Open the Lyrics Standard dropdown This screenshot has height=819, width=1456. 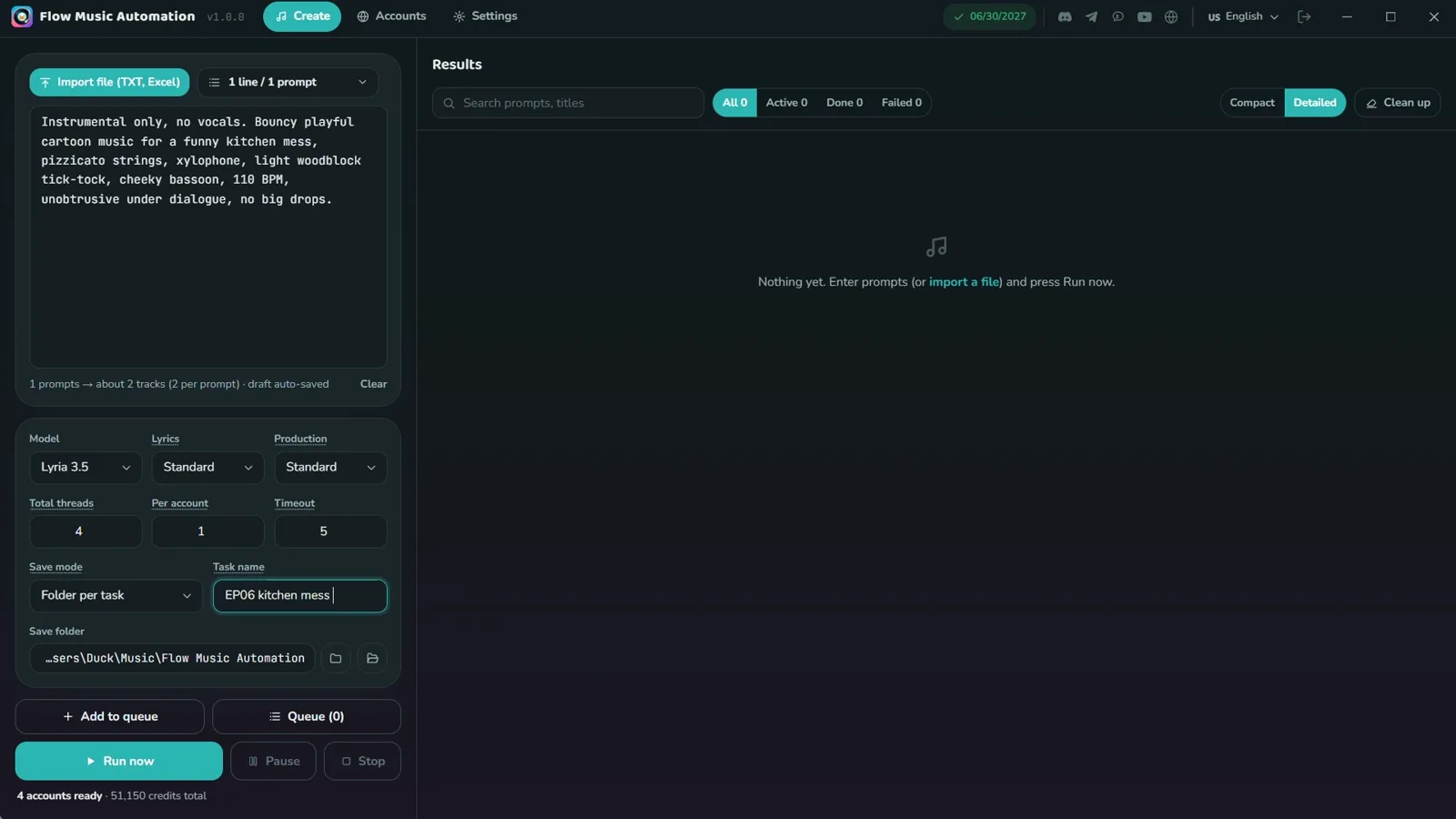[207, 468]
